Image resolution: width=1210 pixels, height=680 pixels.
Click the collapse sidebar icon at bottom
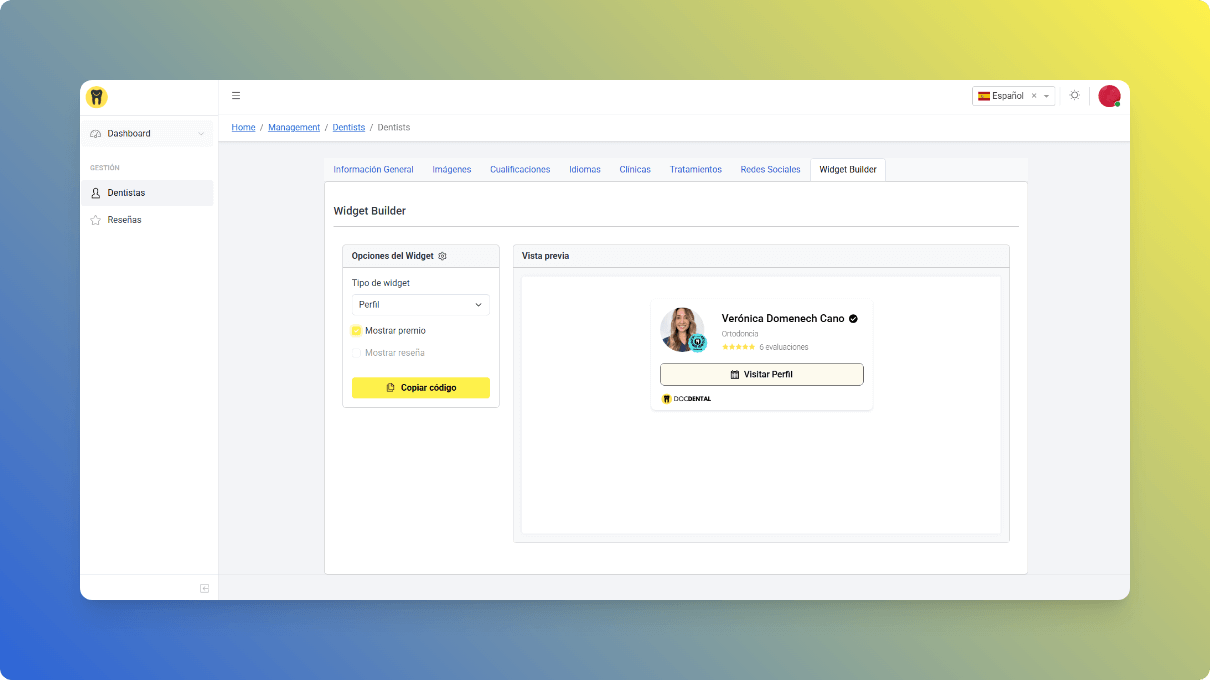204,588
